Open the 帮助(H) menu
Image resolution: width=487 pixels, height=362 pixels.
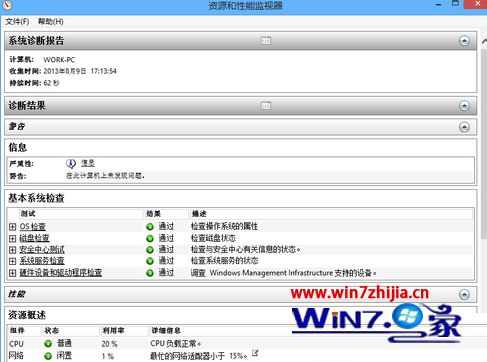51,22
